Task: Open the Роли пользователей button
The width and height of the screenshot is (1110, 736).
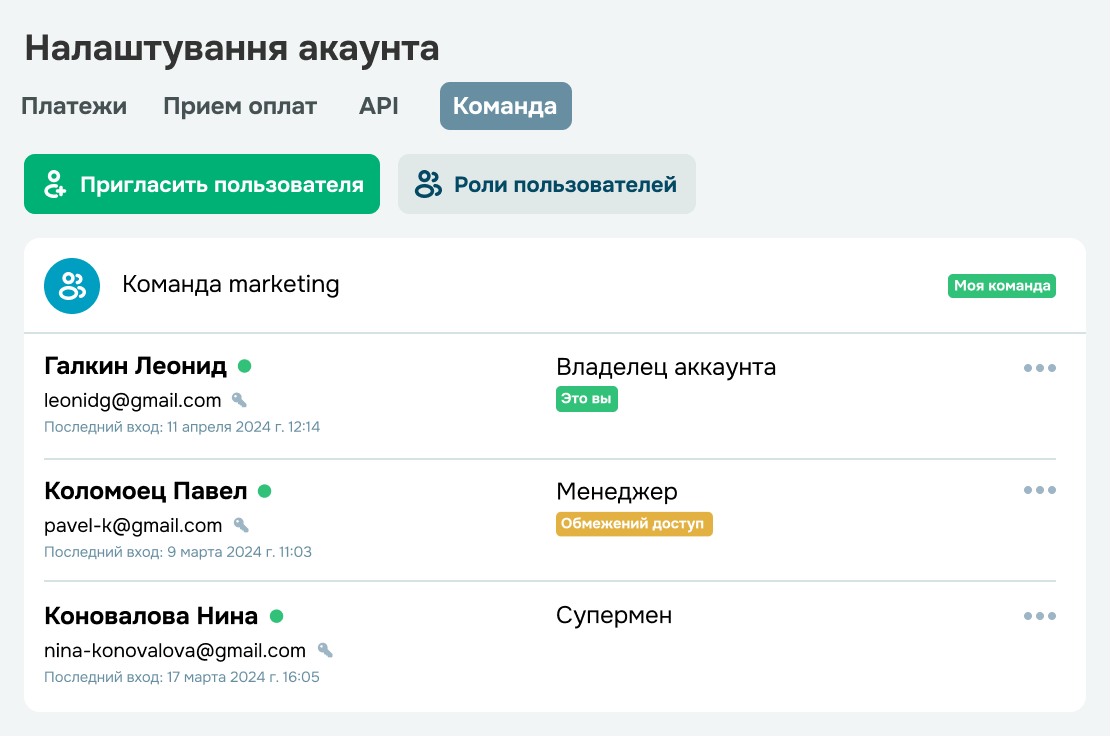Action: [x=547, y=184]
